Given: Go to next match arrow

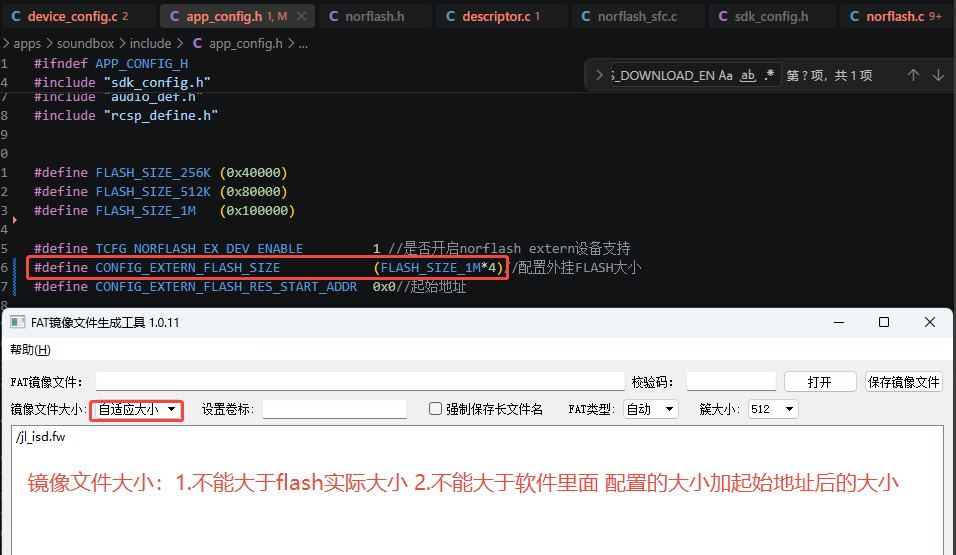Looking at the screenshot, I should [938, 75].
